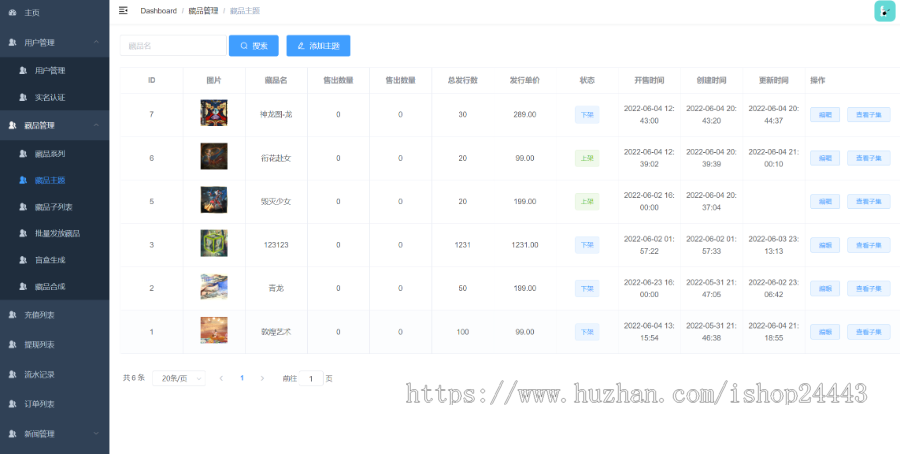Open thumbnail image of 123123 row

click(x=214, y=243)
